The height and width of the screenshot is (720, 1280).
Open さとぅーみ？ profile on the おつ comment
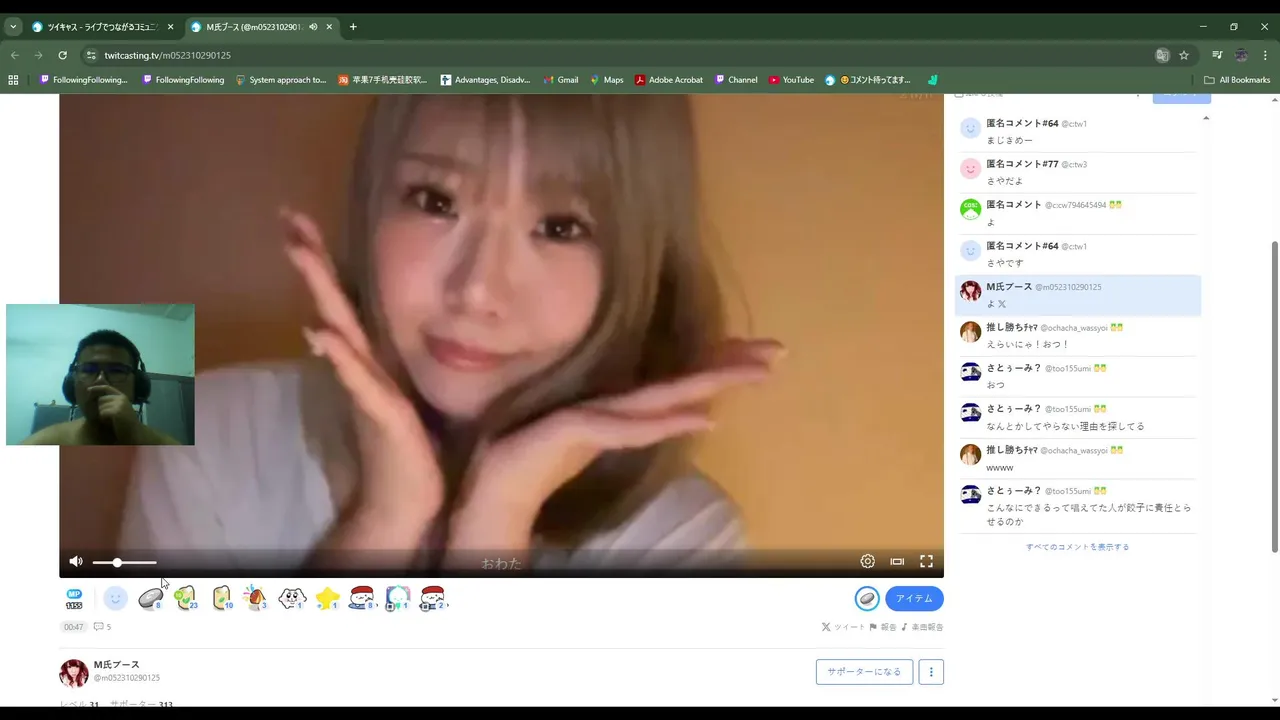coord(1014,368)
